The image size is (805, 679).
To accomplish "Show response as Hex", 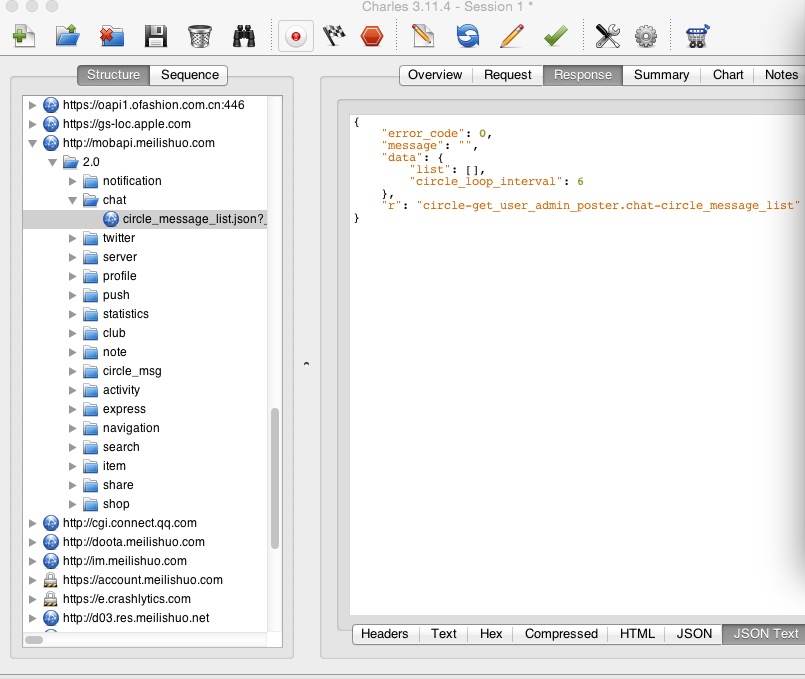I will [x=491, y=634].
